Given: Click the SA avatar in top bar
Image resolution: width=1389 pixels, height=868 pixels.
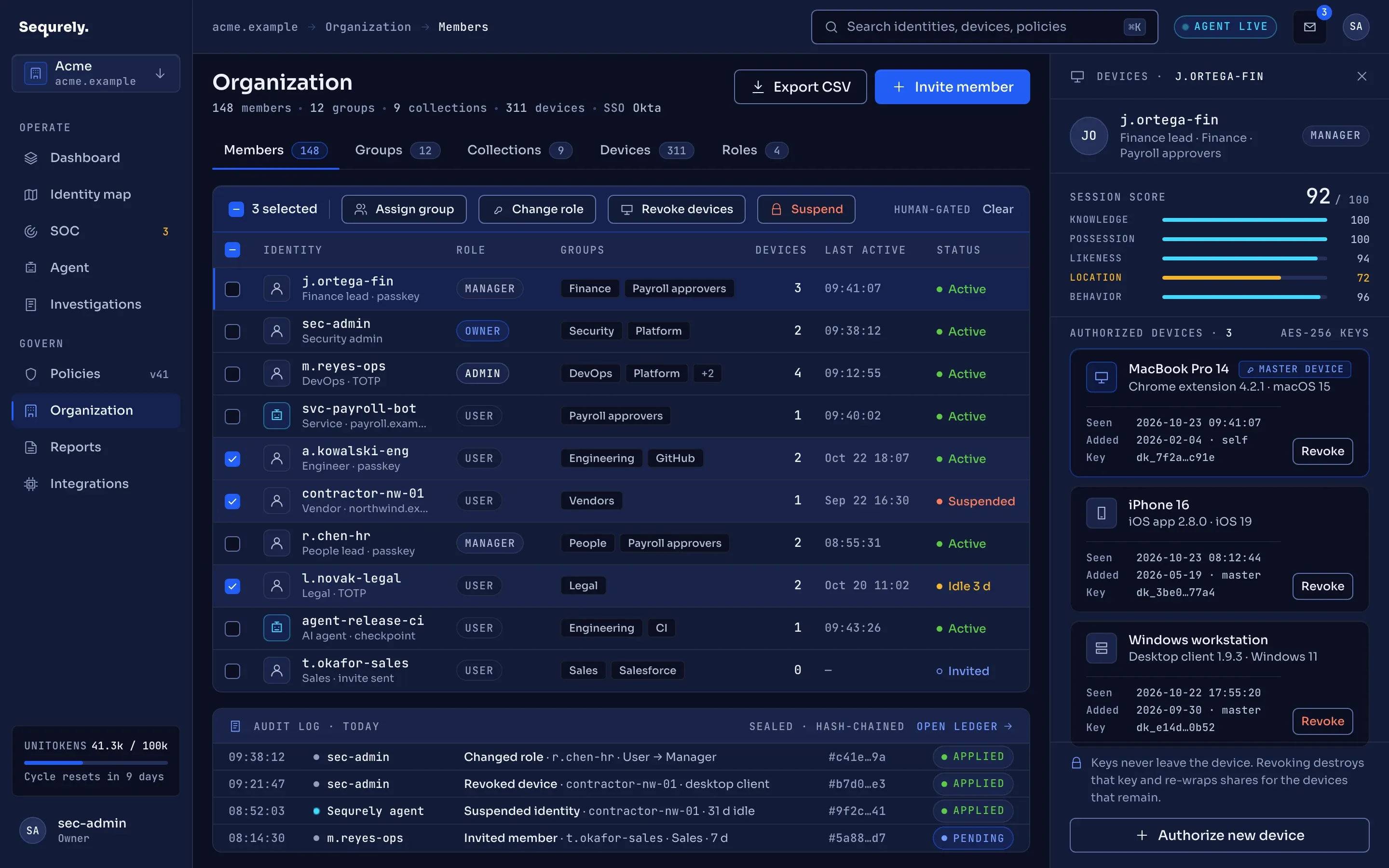Looking at the screenshot, I should click(x=1356, y=27).
